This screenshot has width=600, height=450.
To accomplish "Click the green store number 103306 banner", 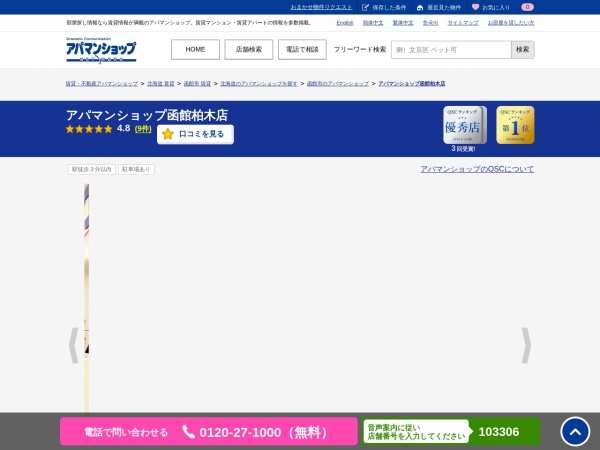I will point(451,432).
